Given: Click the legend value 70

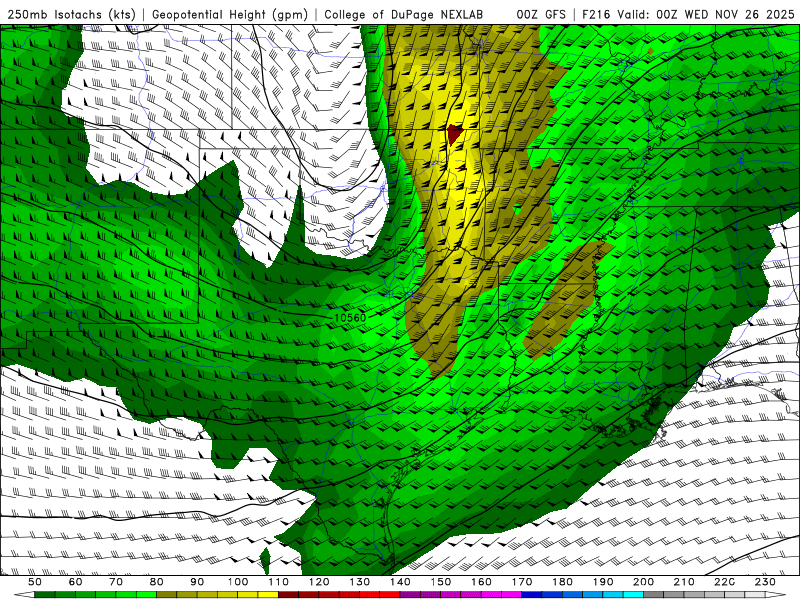Looking at the screenshot, I should pos(116,582).
